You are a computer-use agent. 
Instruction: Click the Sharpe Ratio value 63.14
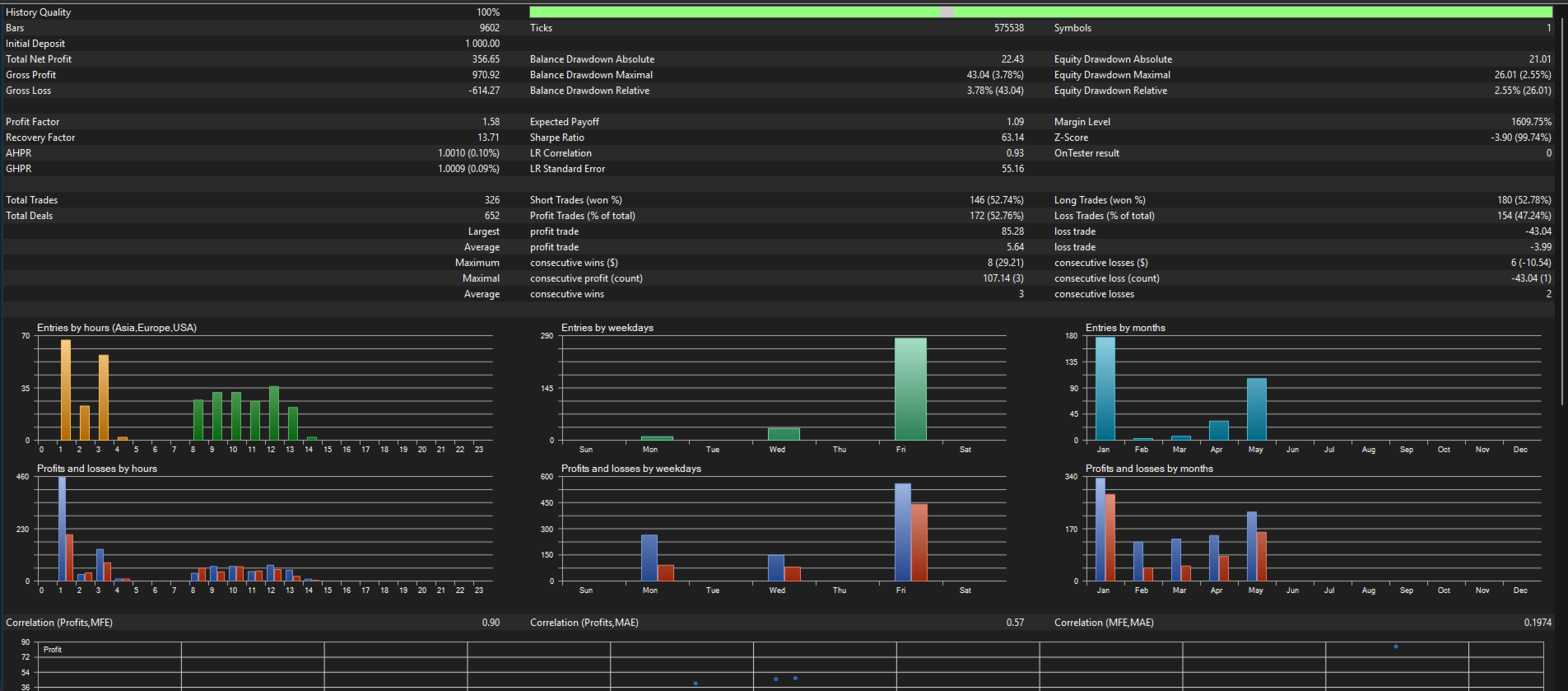click(x=1012, y=138)
